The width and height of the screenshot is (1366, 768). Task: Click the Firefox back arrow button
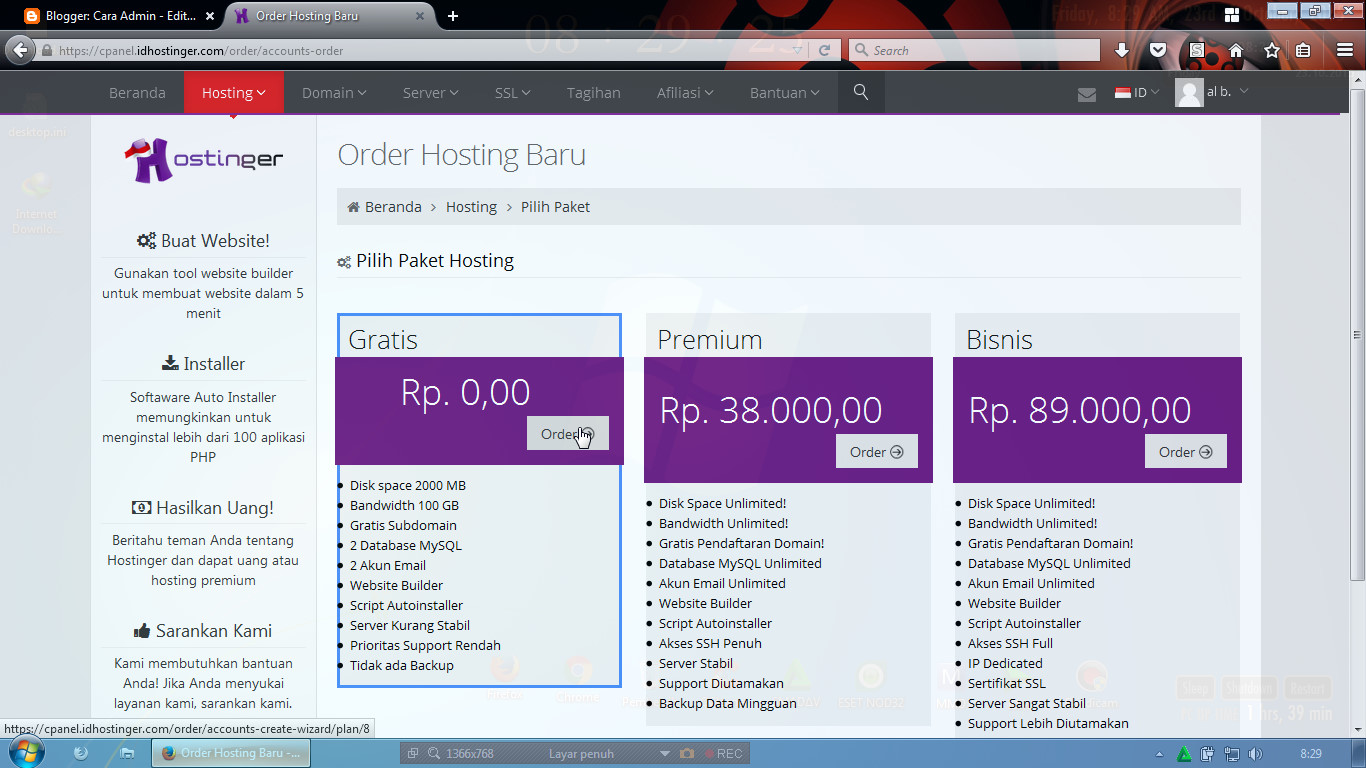pyautogui.click(x=19, y=50)
